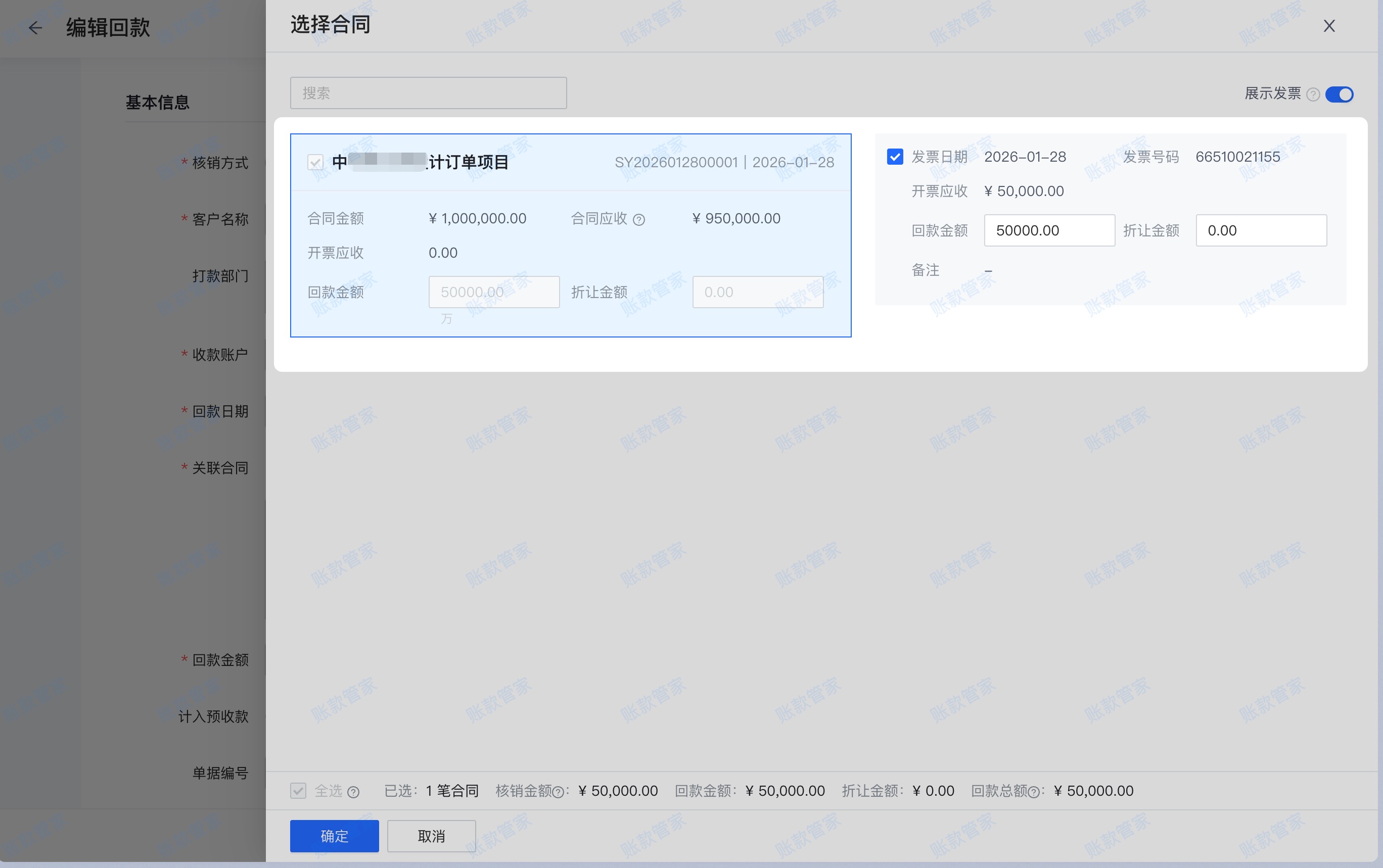Click the help icon beside 合同应收
The image size is (1383, 868).
click(x=638, y=219)
